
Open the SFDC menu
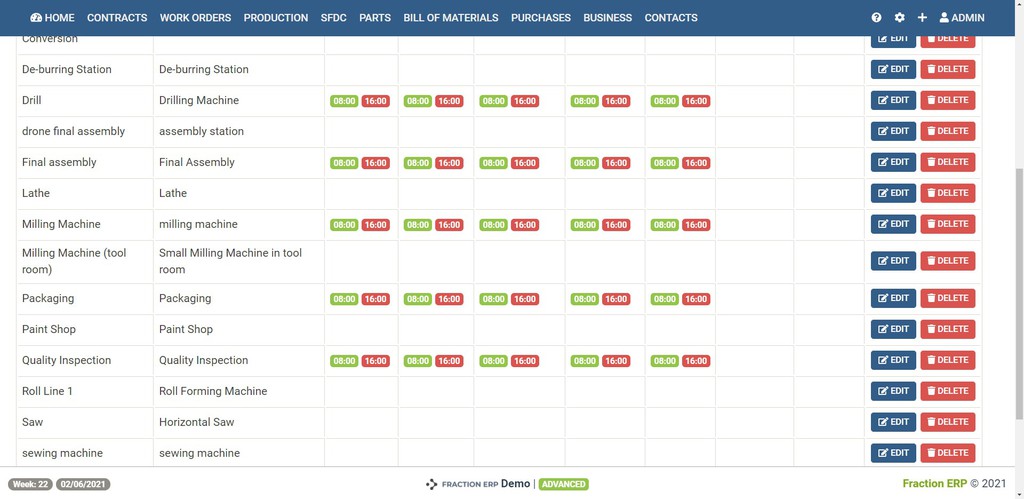[334, 18]
